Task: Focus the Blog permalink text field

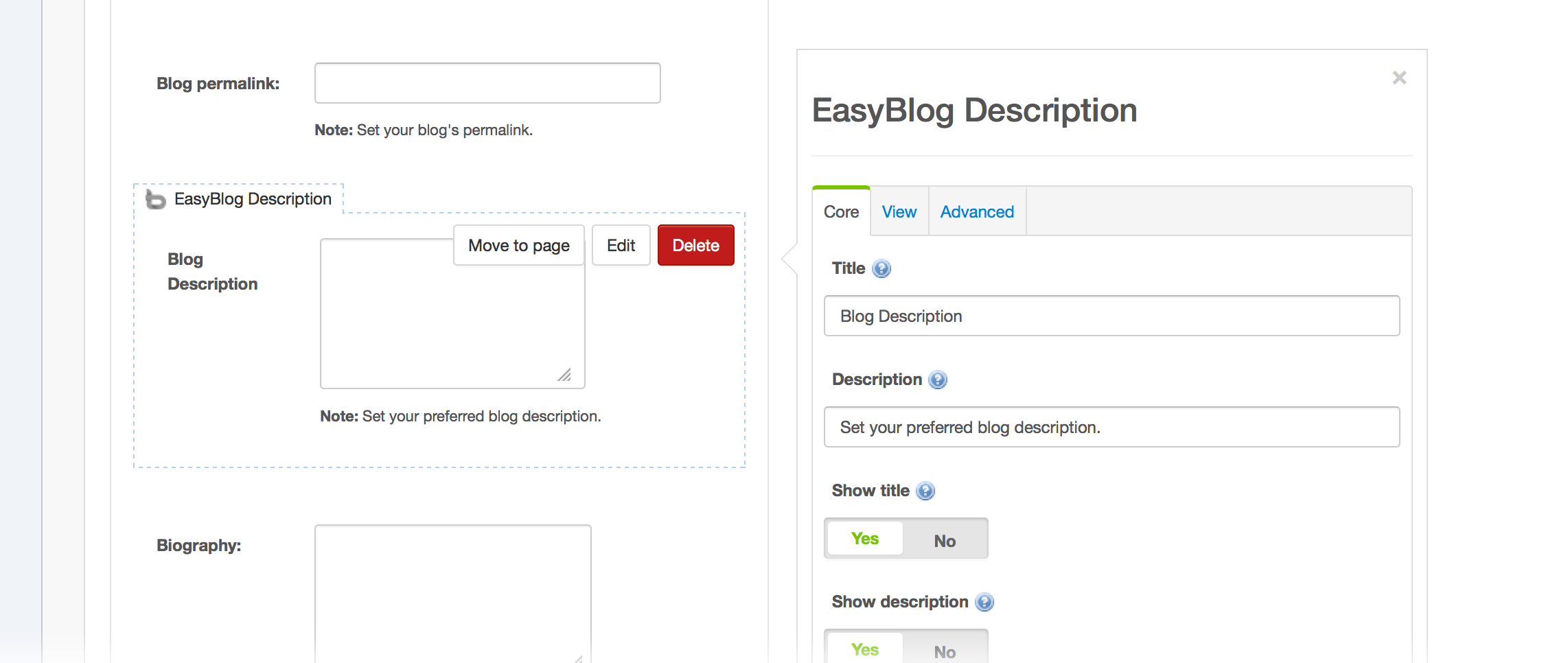Action: click(487, 83)
